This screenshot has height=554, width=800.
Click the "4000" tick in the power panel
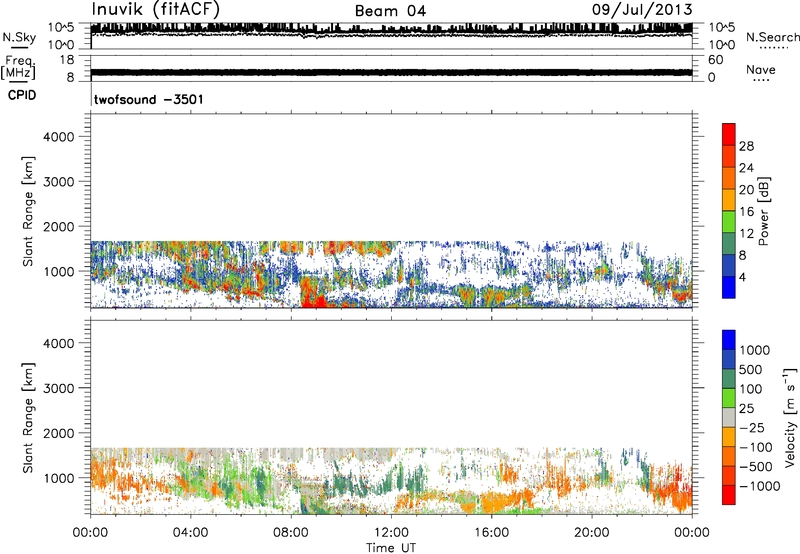tap(59, 137)
